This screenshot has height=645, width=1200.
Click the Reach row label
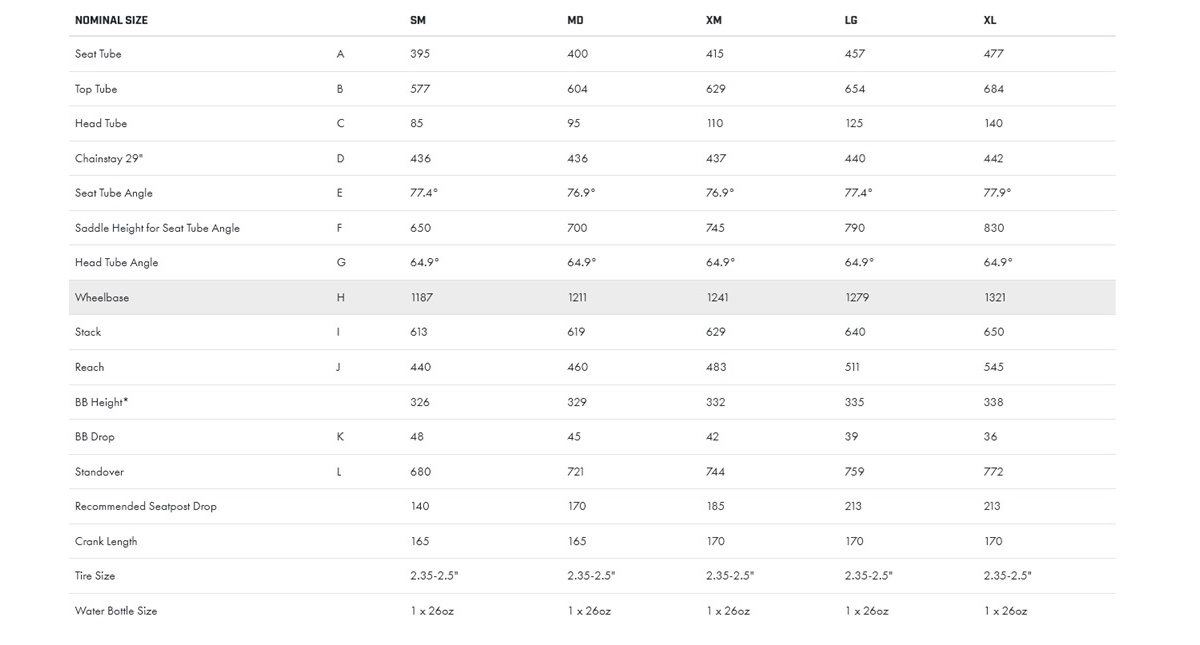[x=89, y=367]
